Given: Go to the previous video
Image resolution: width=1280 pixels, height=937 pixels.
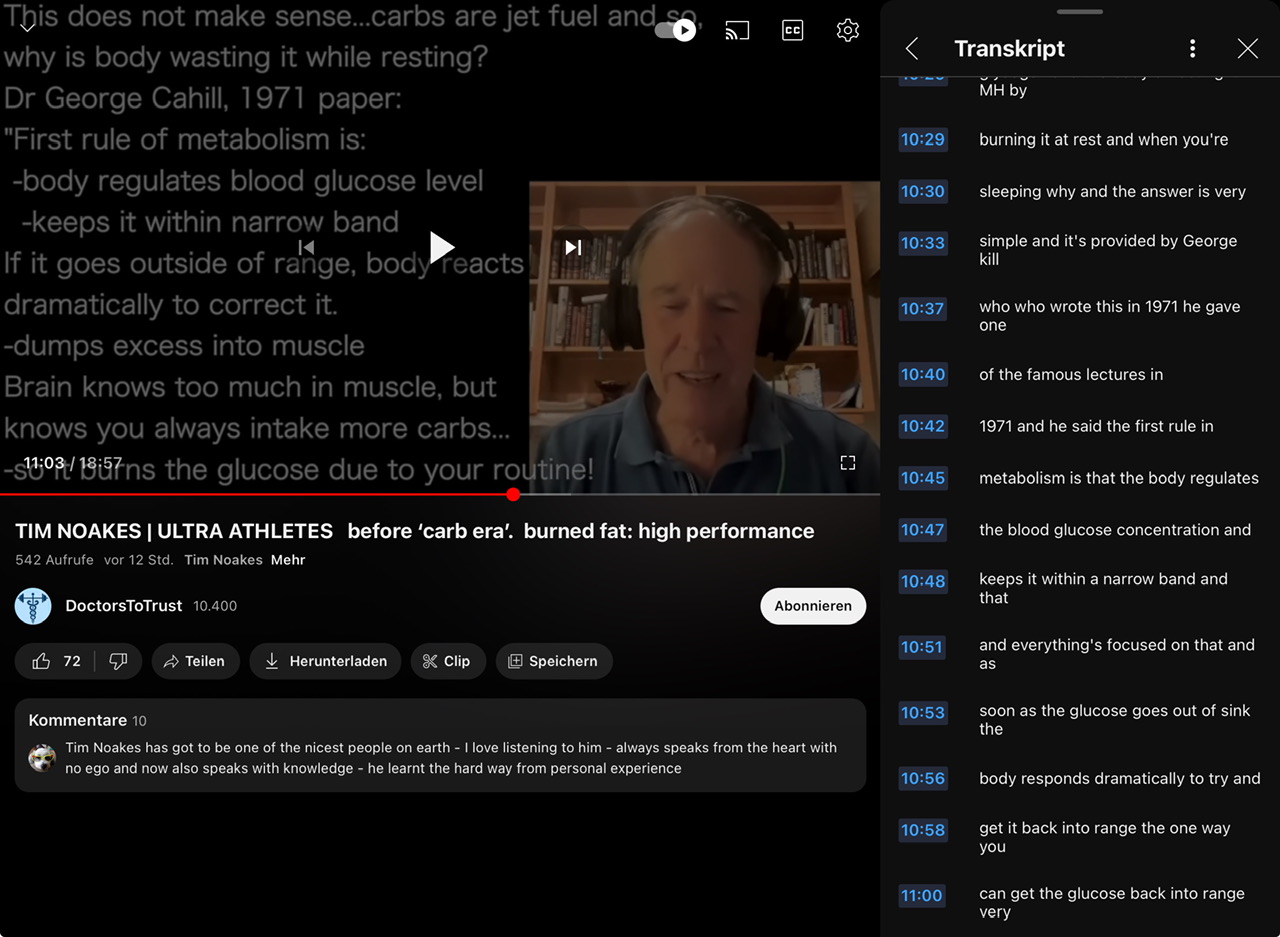Looking at the screenshot, I should [307, 247].
